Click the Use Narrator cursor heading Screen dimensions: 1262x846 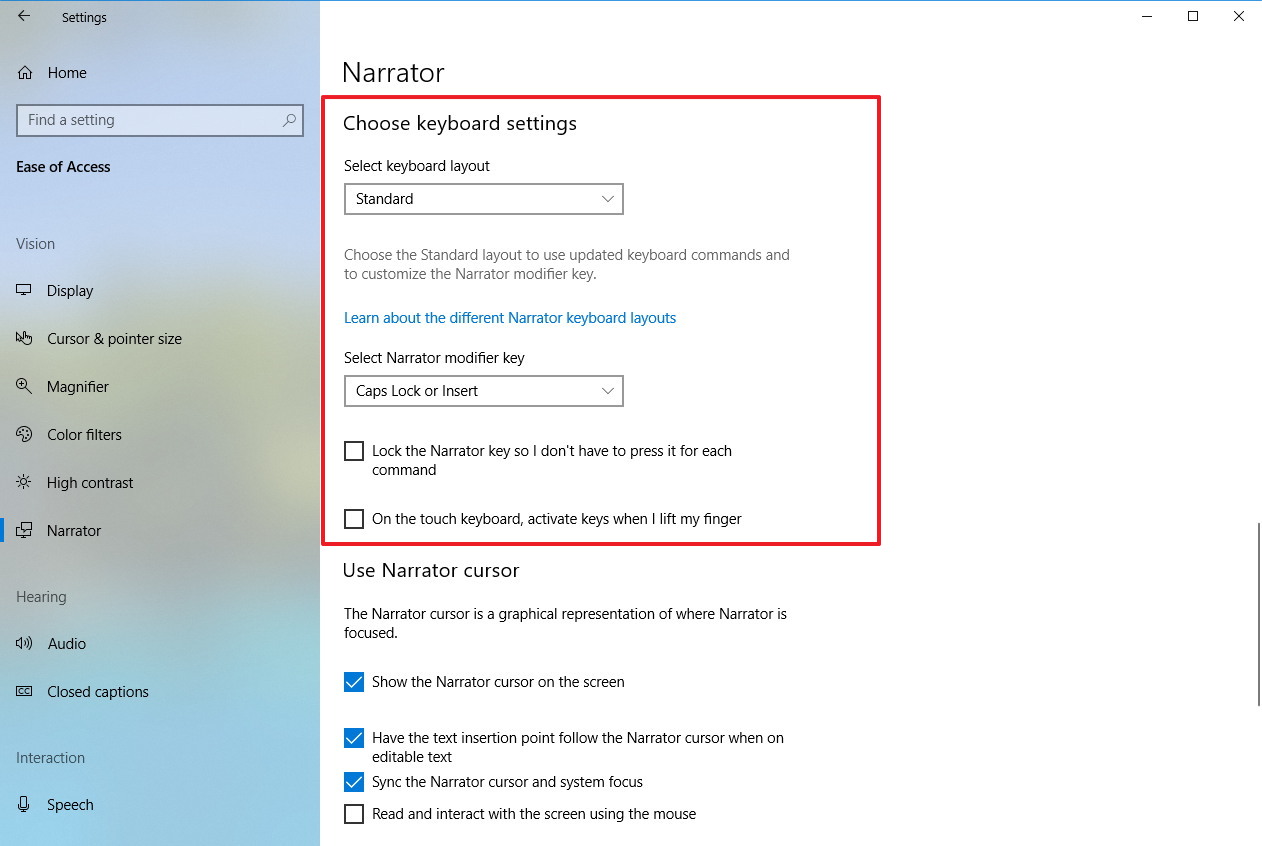point(431,571)
